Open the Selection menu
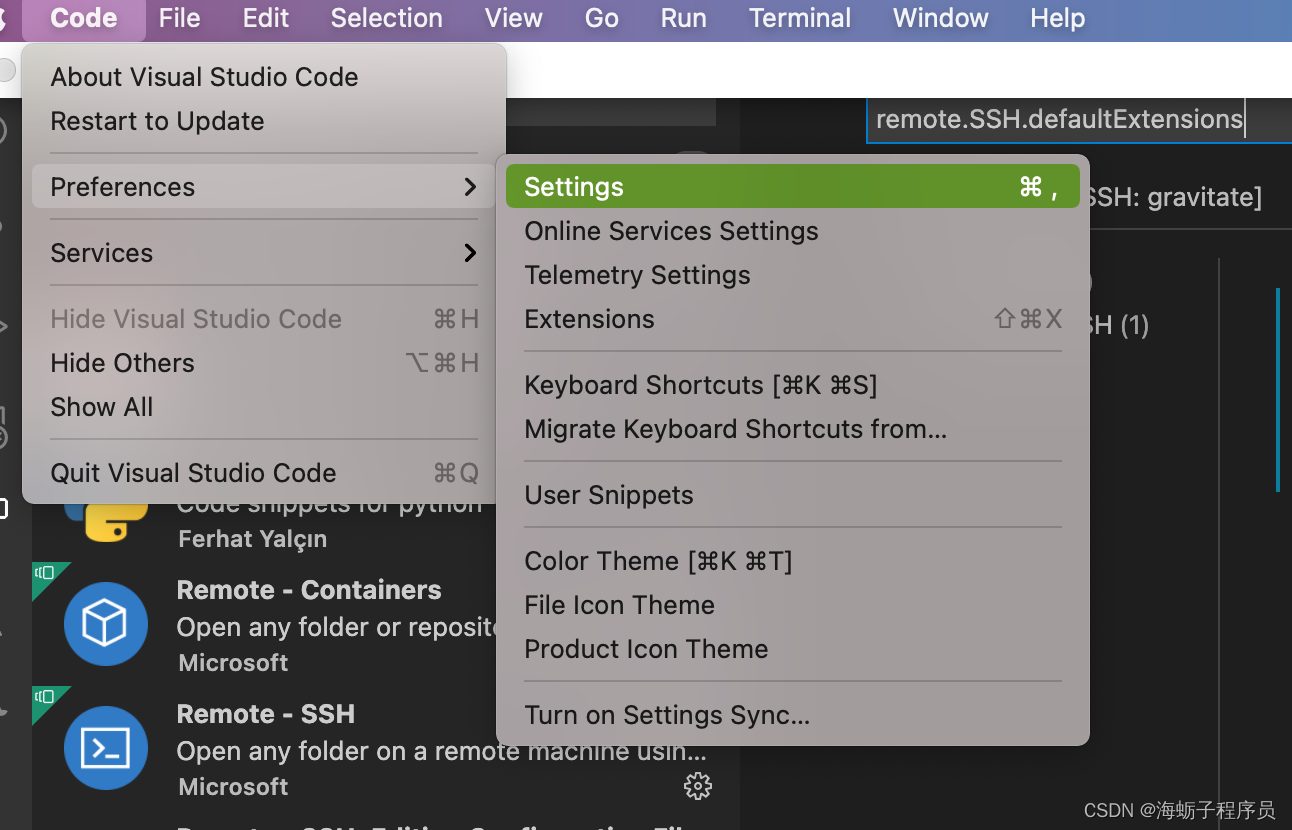The image size is (1292, 830). pos(386,18)
